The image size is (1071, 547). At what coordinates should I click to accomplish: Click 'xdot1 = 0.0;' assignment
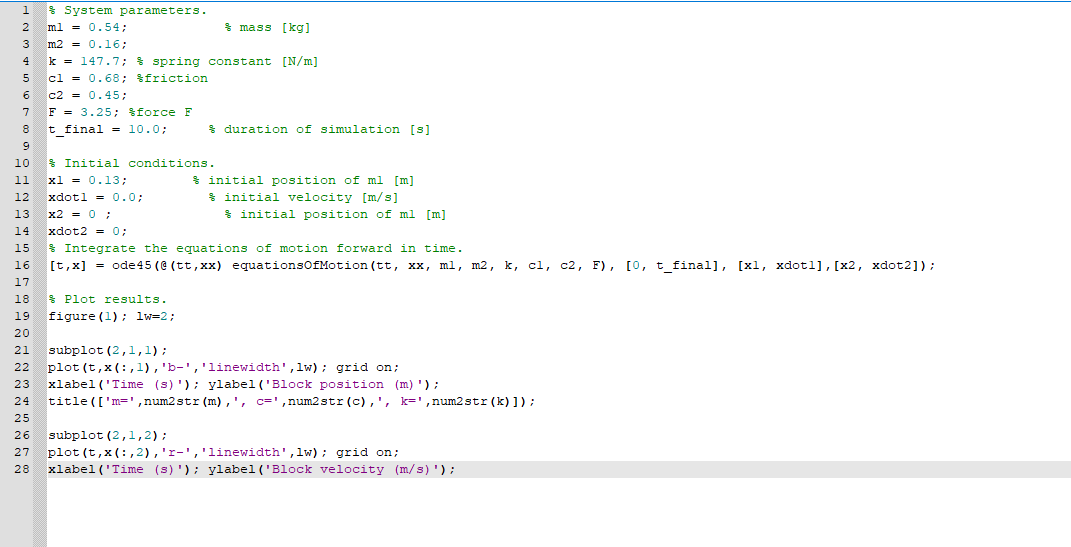[96, 197]
